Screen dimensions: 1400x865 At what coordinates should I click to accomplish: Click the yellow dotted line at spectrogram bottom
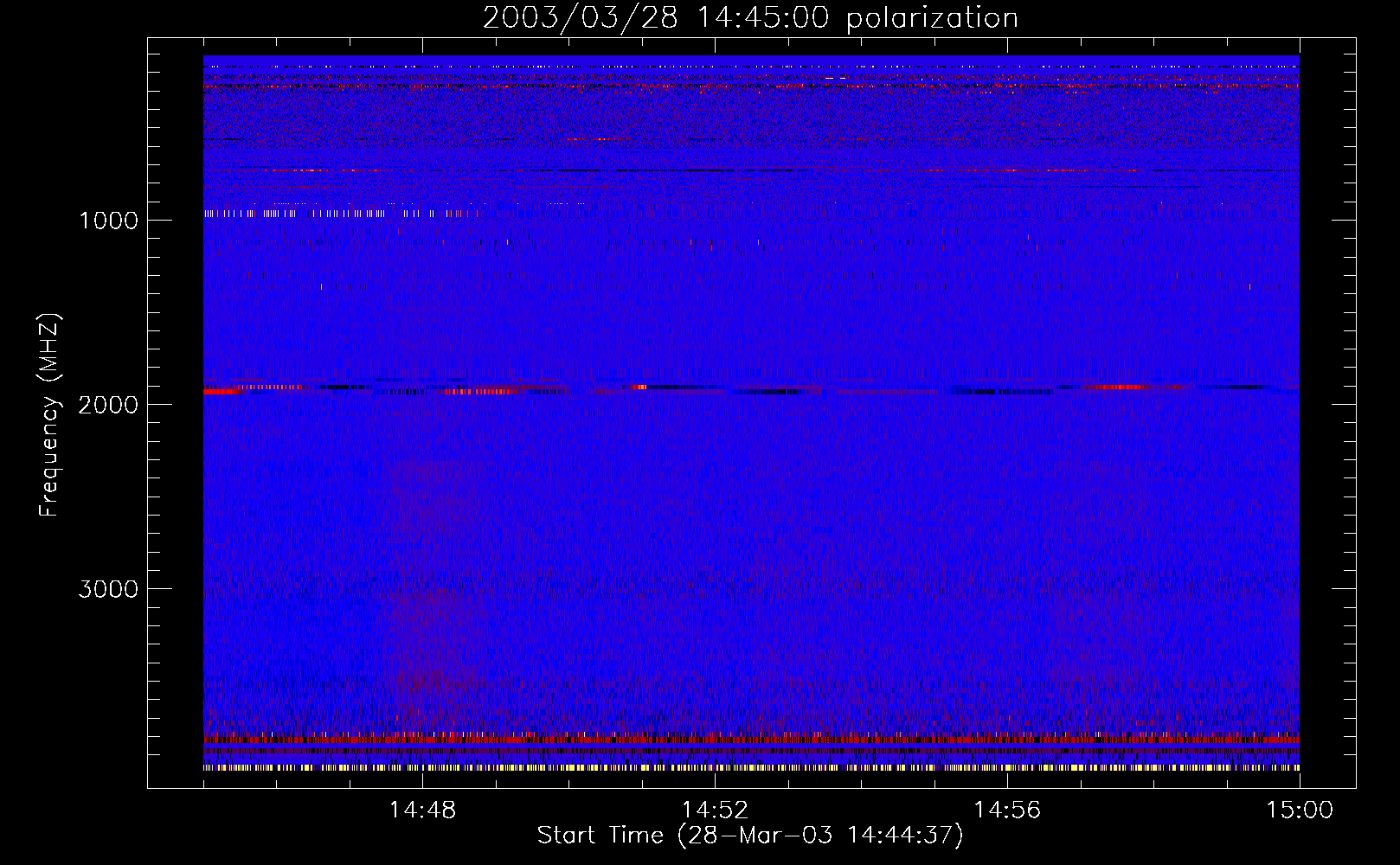tap(751, 767)
